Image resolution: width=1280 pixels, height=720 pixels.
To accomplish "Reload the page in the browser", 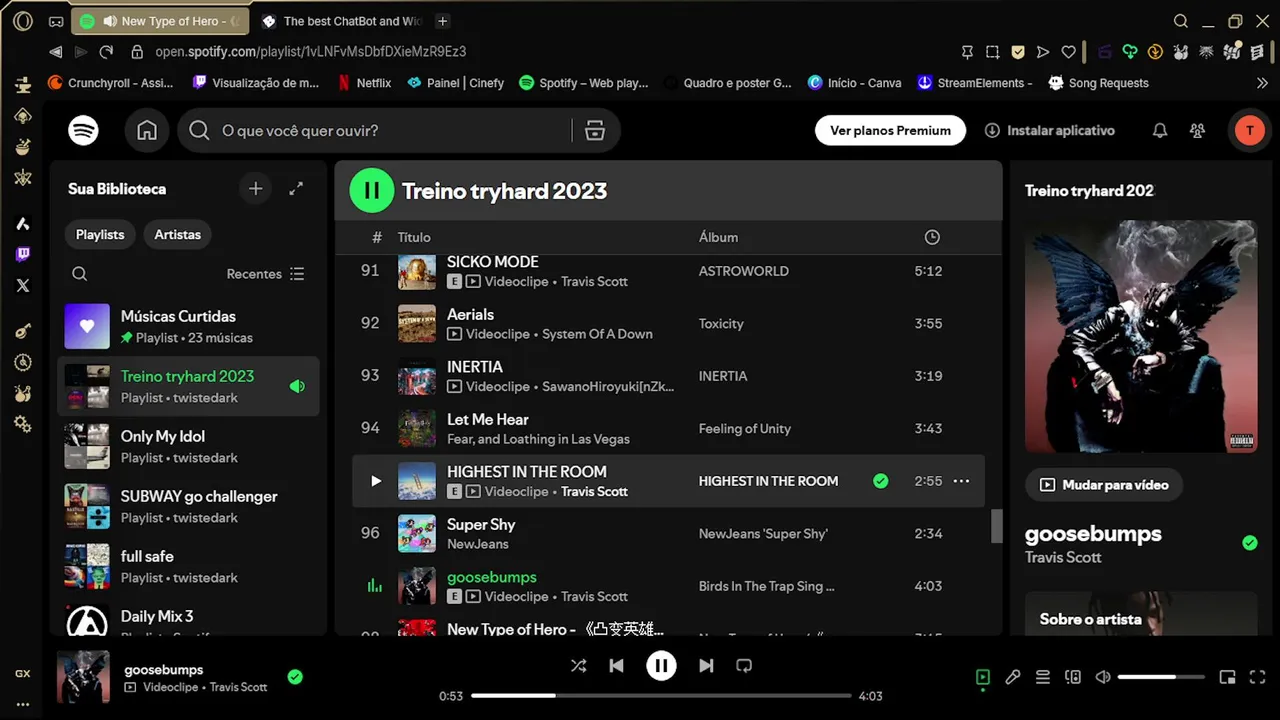I will click(106, 52).
